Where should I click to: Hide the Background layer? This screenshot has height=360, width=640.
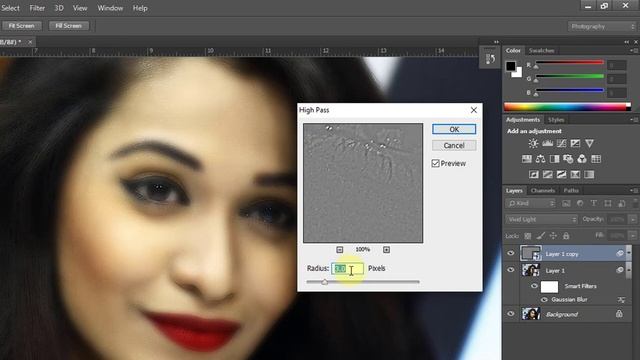tap(511, 314)
